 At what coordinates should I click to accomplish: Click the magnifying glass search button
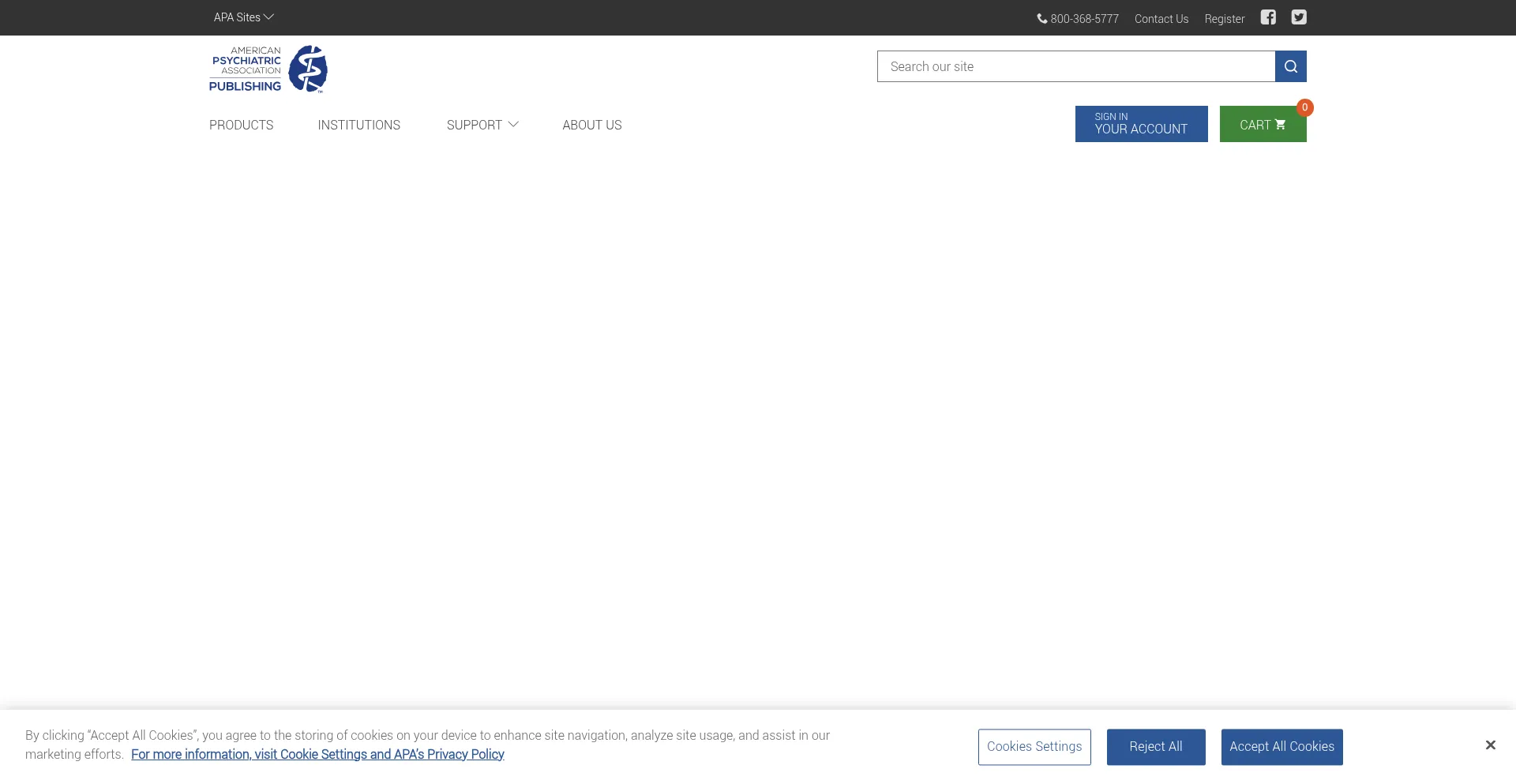coord(1290,66)
